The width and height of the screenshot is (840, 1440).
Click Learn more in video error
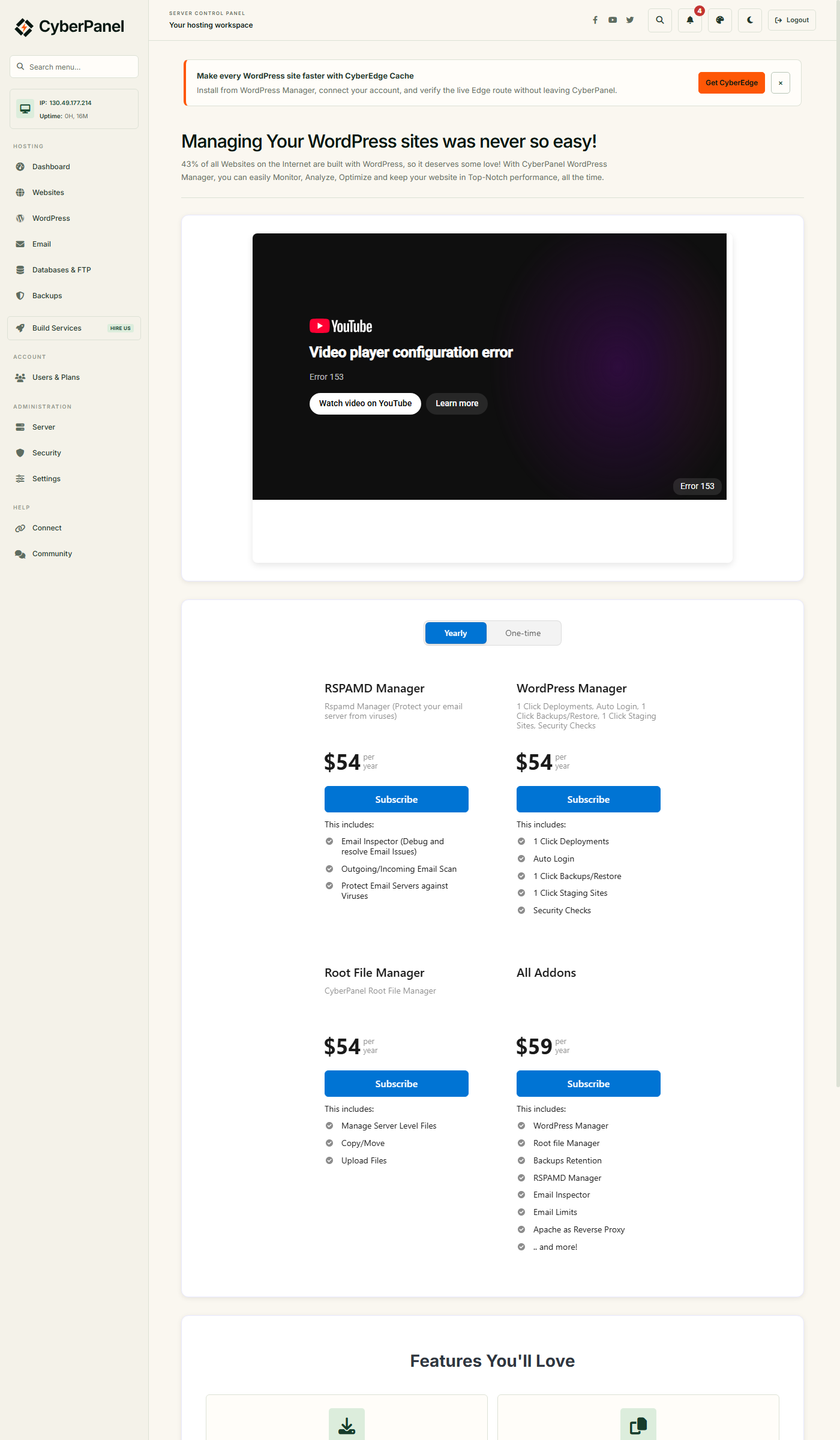(457, 403)
